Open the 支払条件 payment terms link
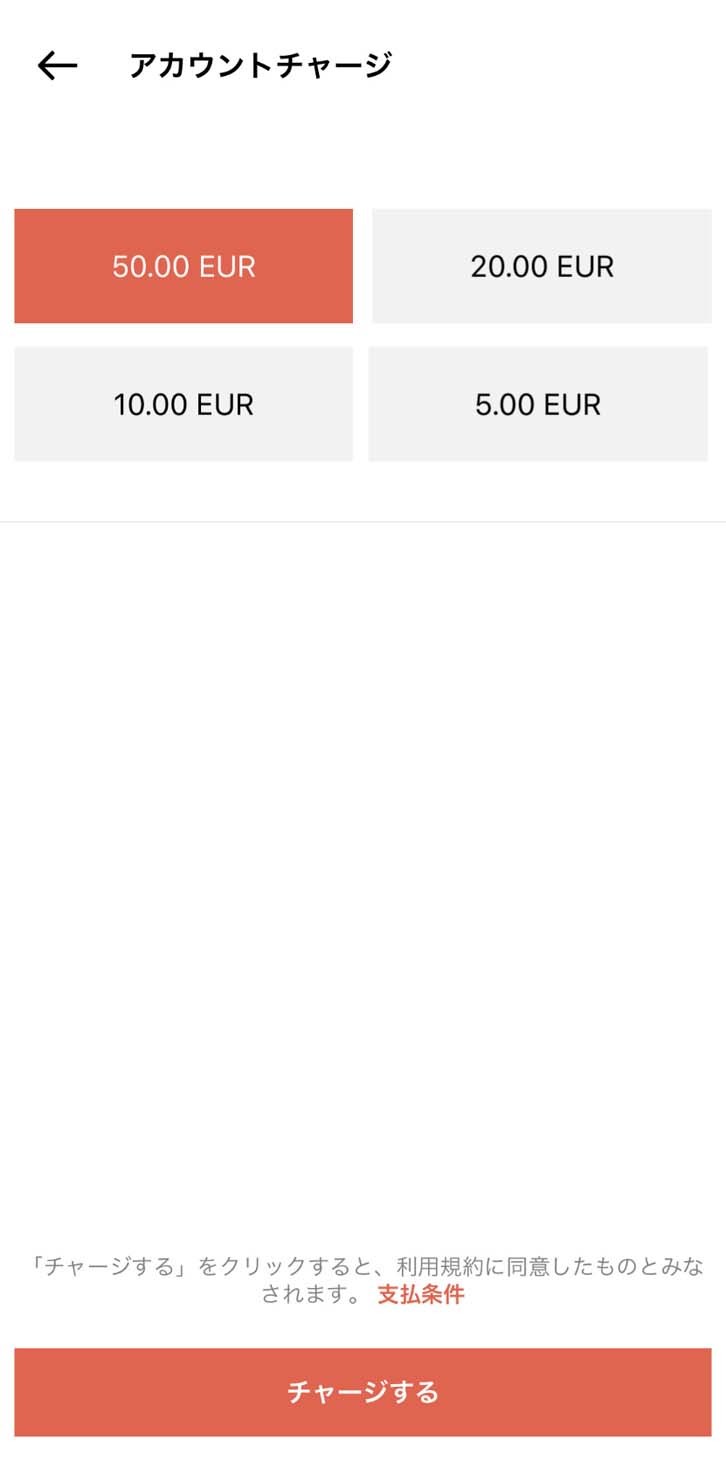Screen dimensions: 726x1468 pos(420,1295)
